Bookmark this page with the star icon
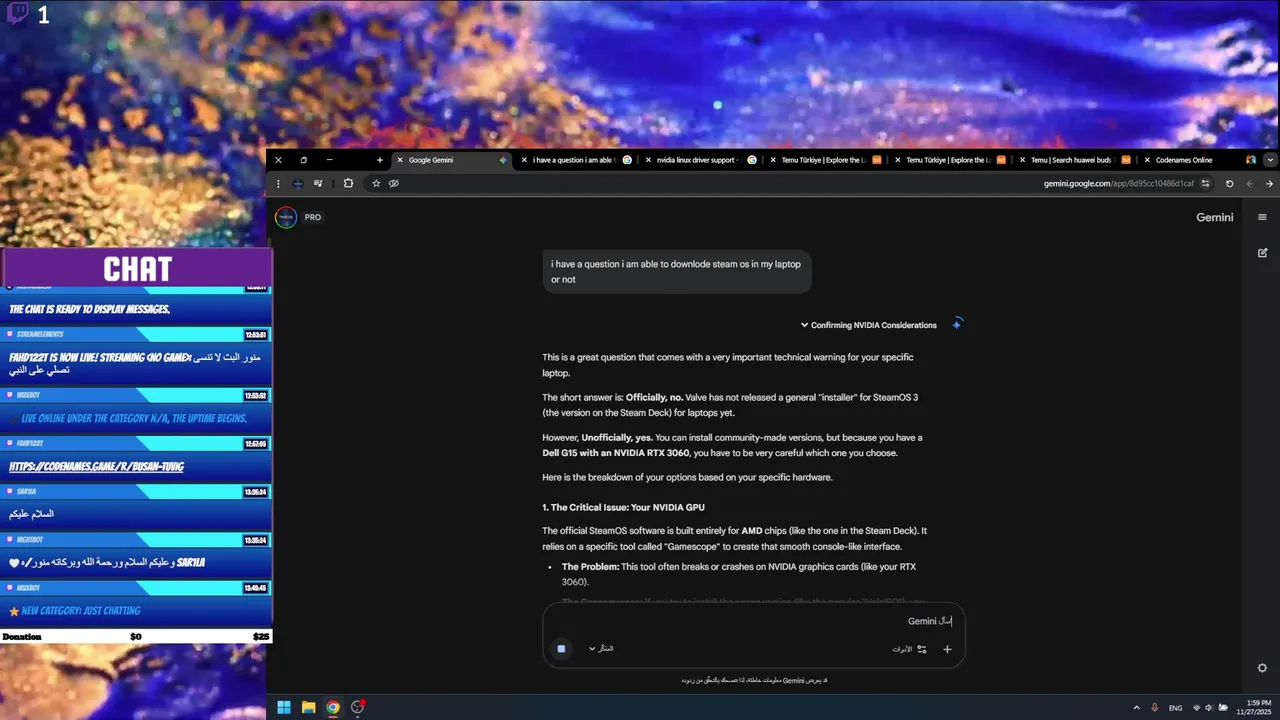This screenshot has height=720, width=1280. click(376, 184)
